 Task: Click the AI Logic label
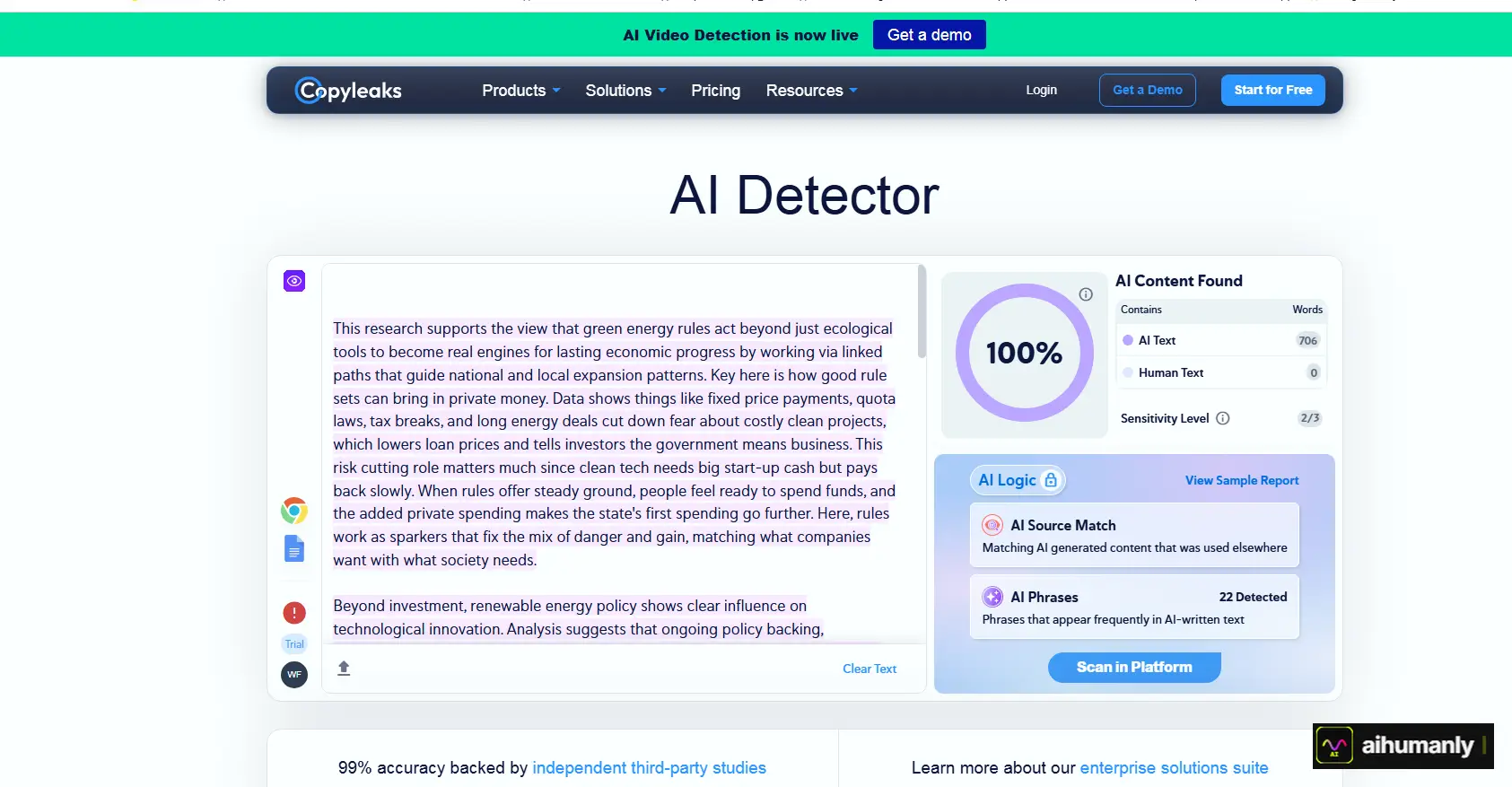pyautogui.click(x=1007, y=480)
